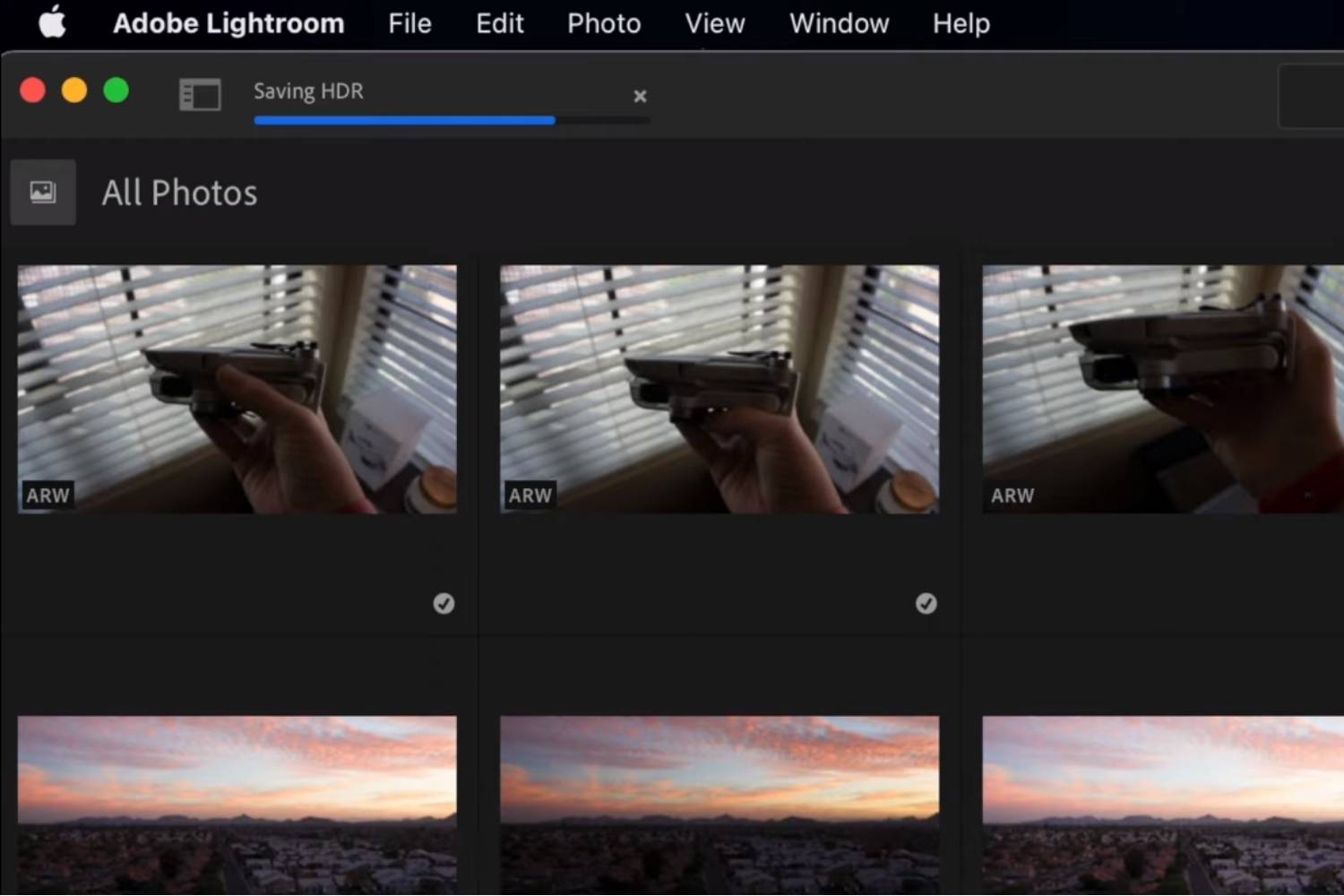
Task: Click ARW badge on second drone photo
Action: tap(530, 495)
